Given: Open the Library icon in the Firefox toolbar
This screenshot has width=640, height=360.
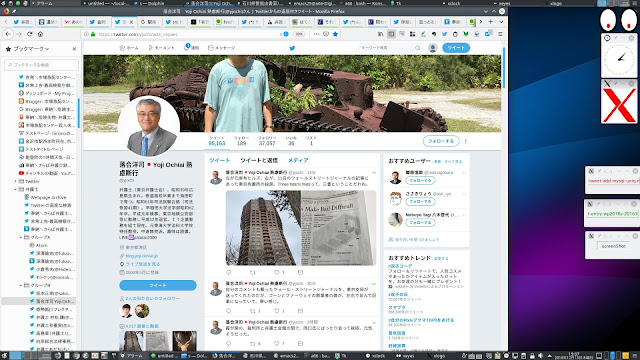Looking at the screenshot, I should [x=380, y=34].
